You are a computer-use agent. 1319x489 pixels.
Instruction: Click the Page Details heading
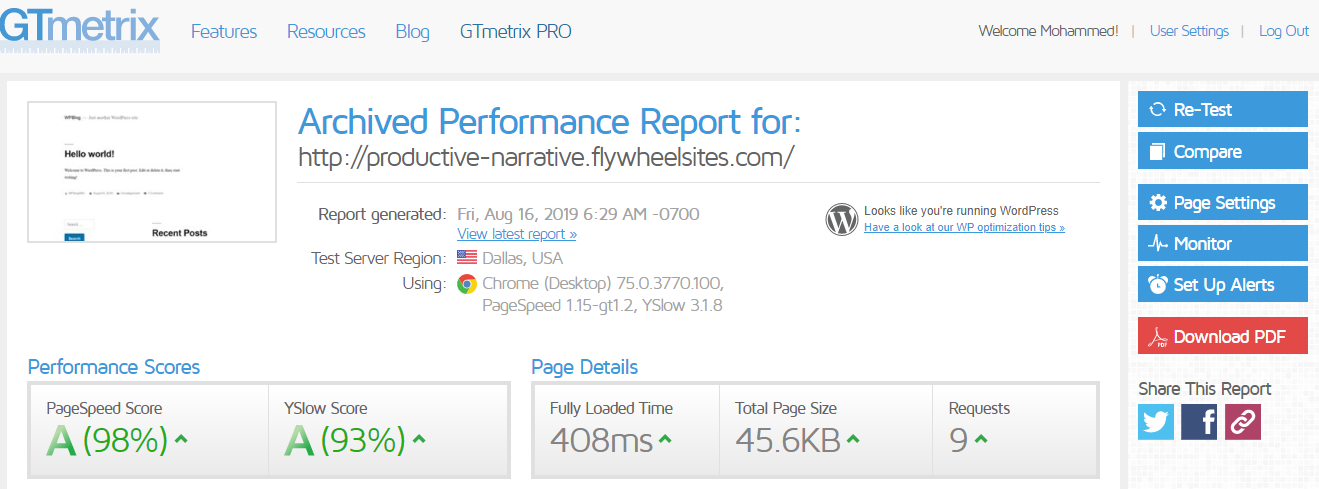585,367
